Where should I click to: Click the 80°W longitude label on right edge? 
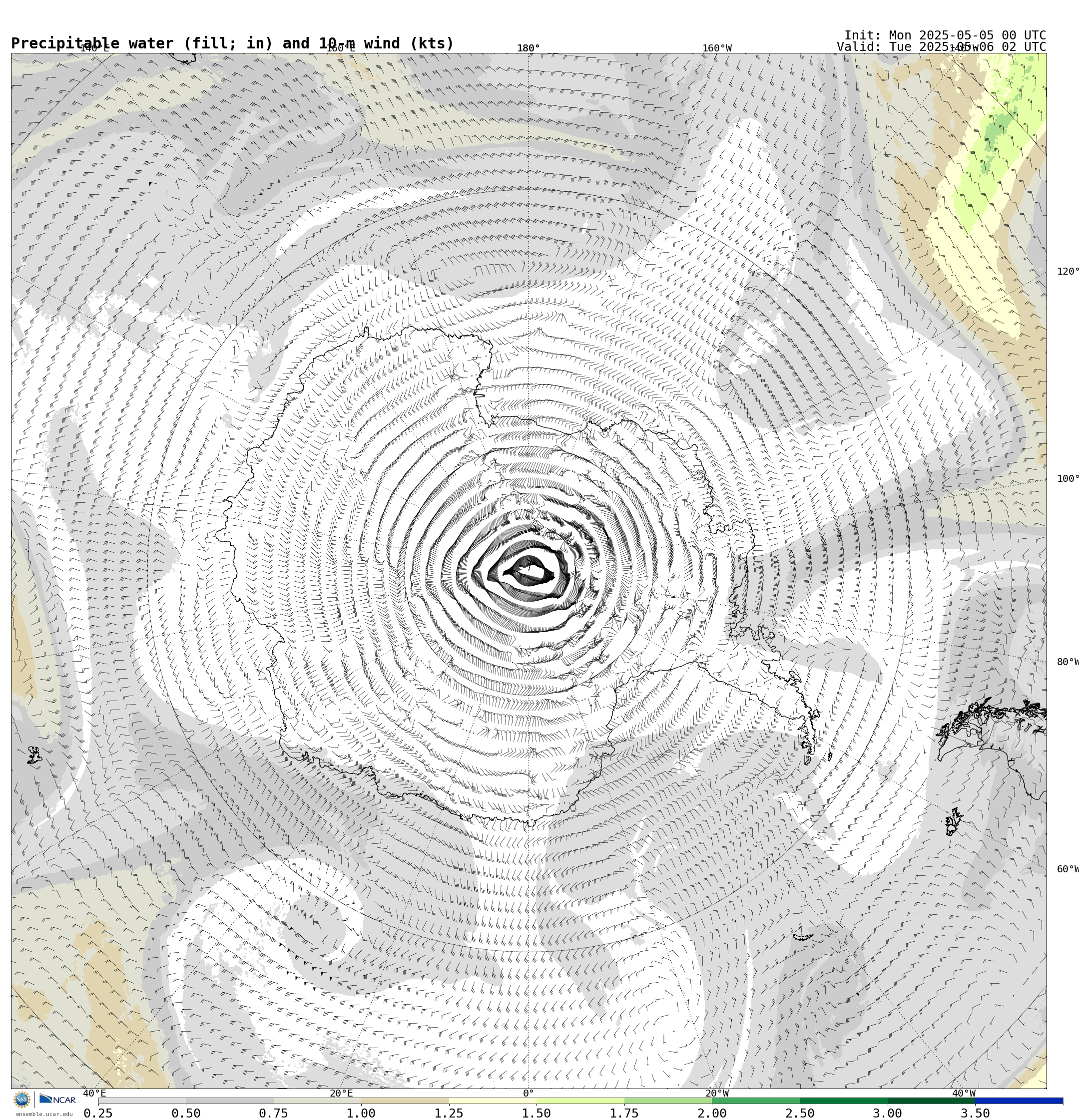click(1068, 662)
